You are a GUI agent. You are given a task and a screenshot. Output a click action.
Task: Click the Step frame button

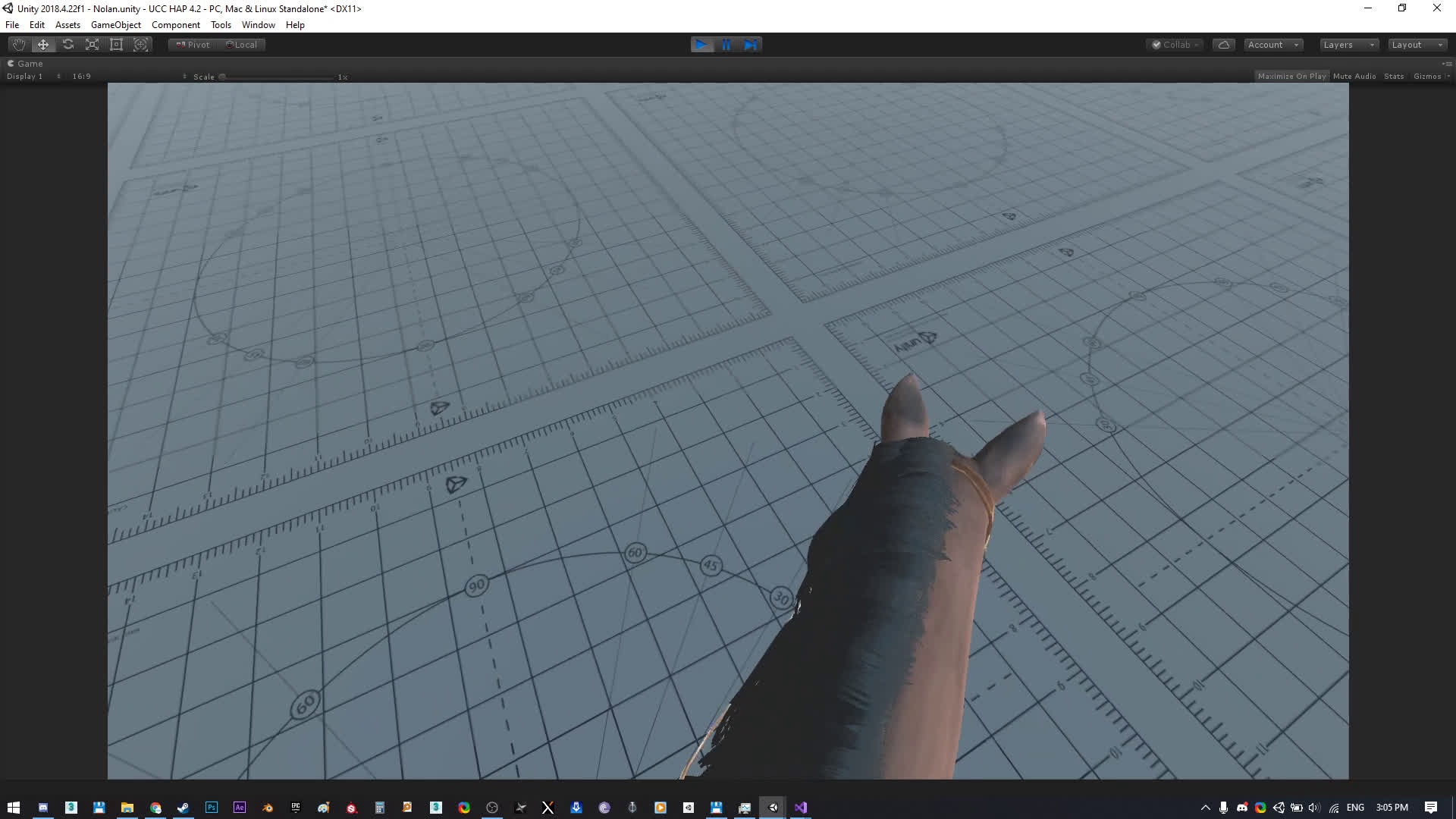click(750, 45)
